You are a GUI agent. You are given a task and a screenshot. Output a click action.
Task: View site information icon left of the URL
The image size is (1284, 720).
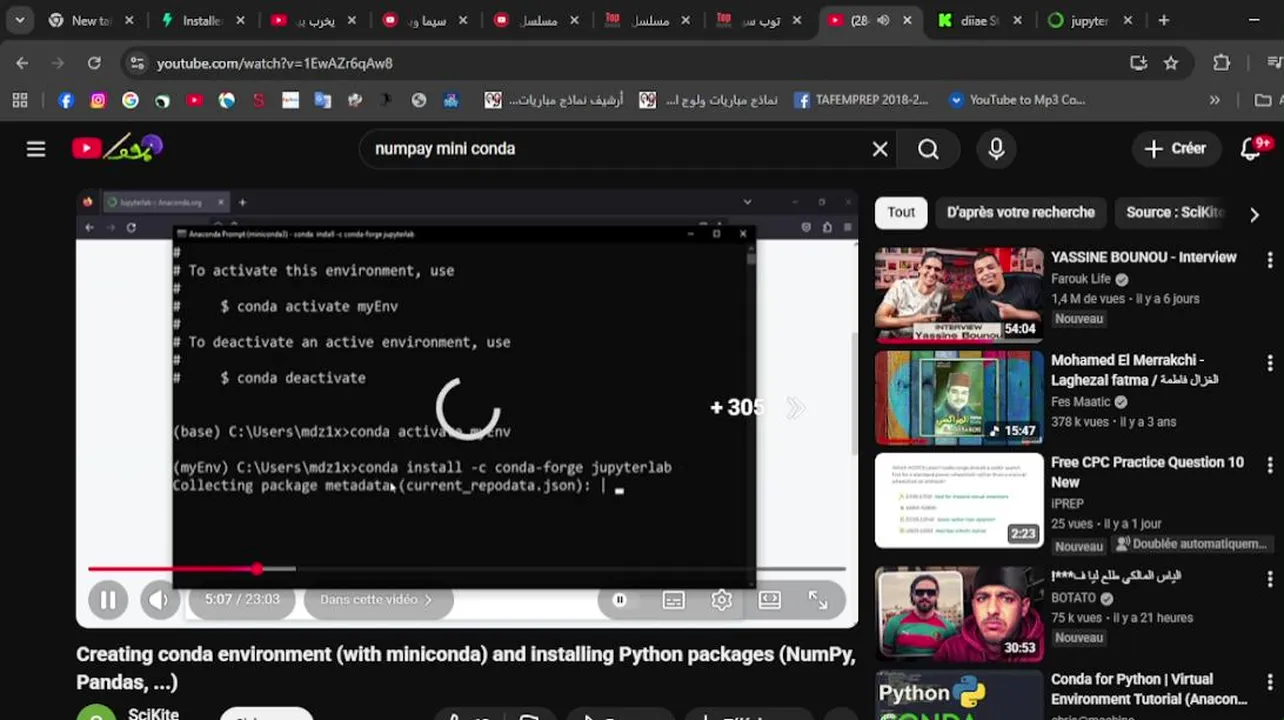136,63
